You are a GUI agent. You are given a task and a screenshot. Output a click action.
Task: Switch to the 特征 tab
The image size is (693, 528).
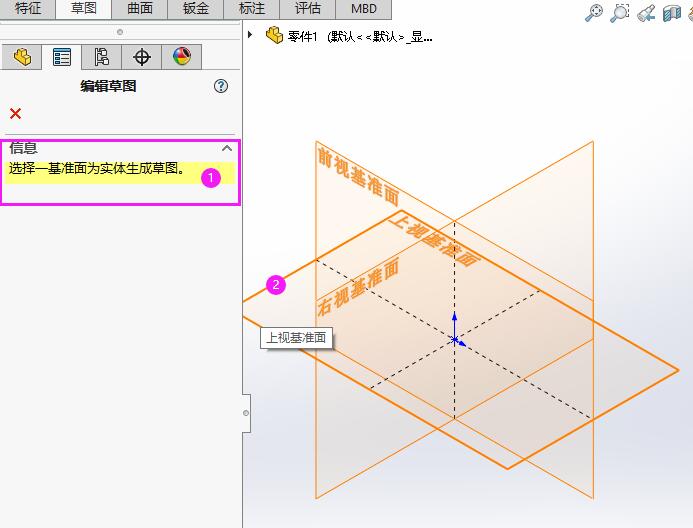point(27,9)
